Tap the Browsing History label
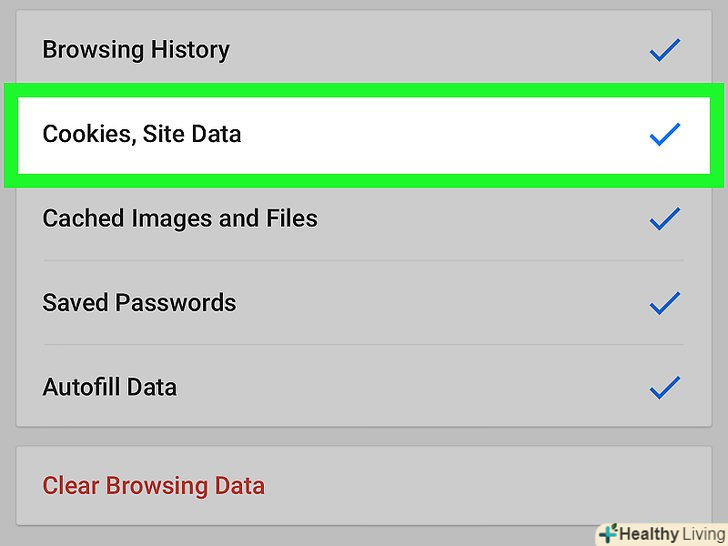 pos(136,50)
